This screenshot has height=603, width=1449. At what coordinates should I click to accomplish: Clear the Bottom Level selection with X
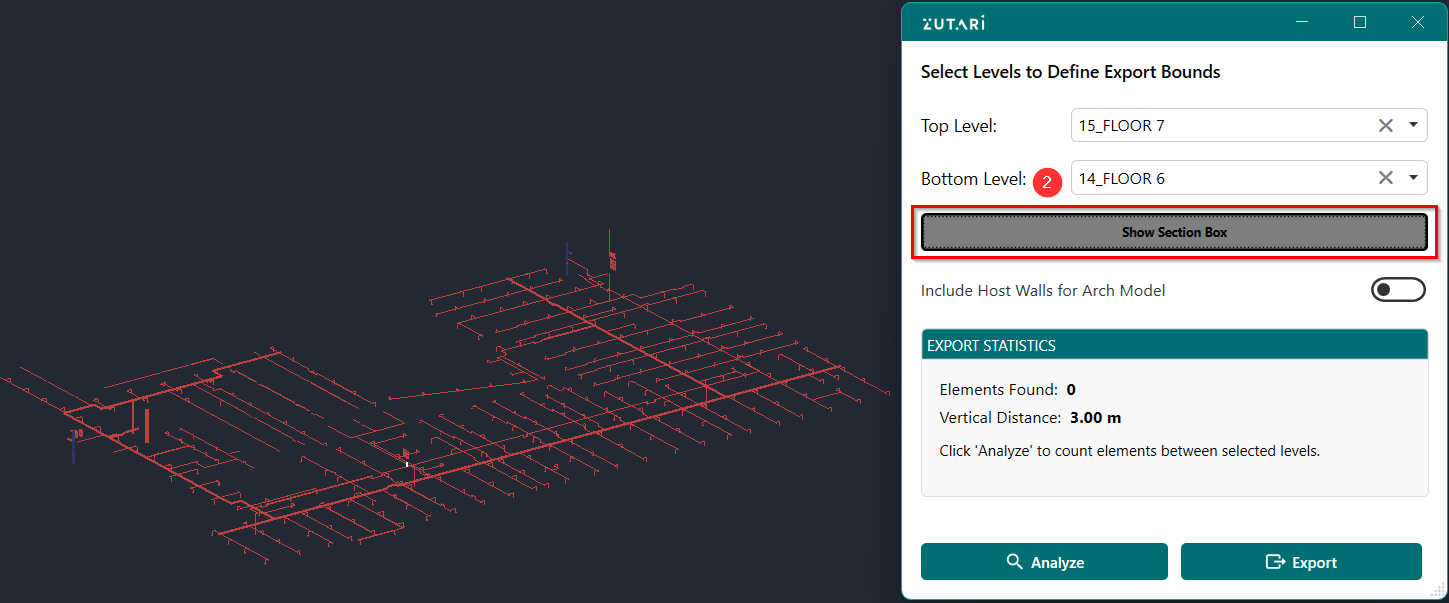[x=1385, y=178]
